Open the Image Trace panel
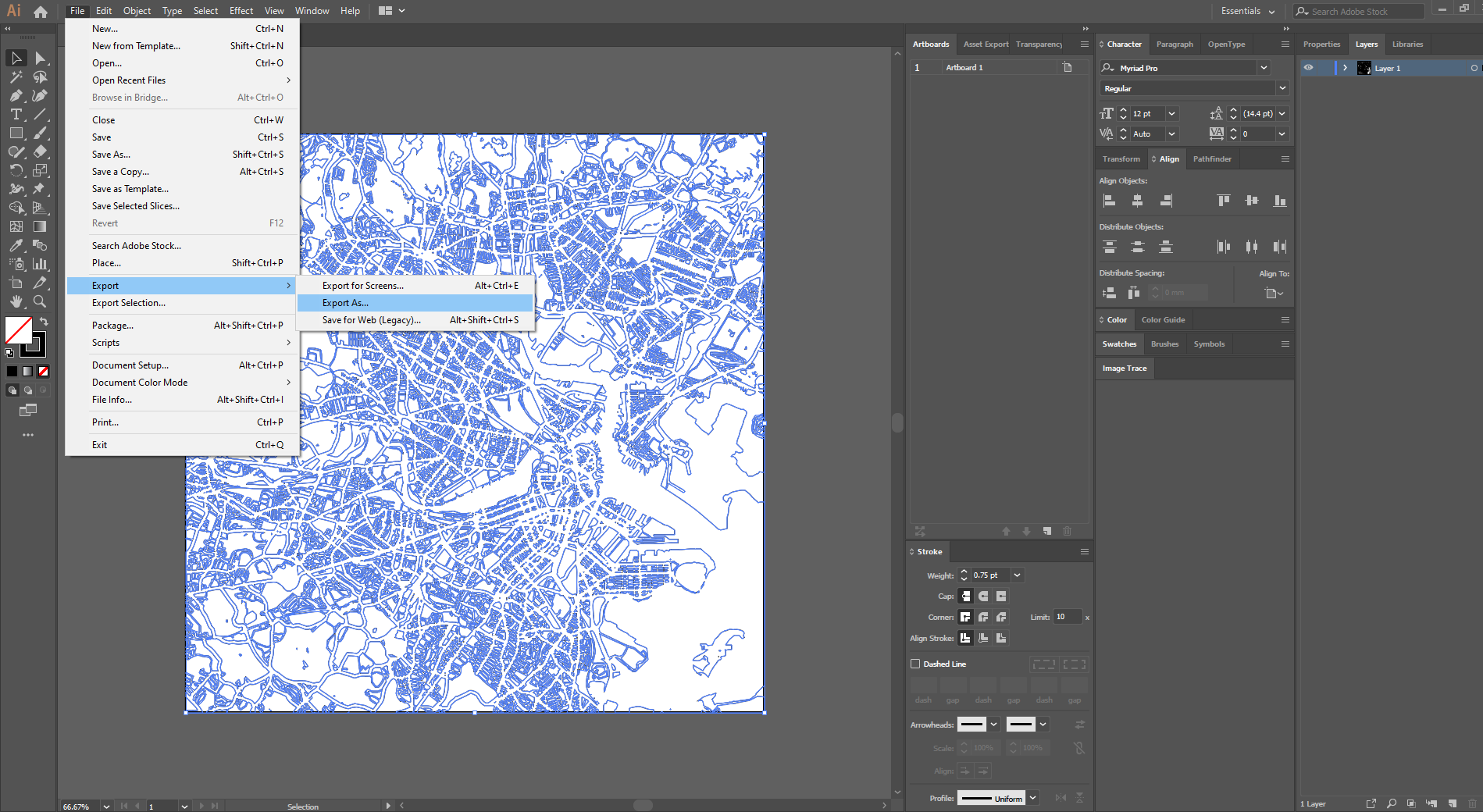This screenshot has width=1483, height=812. click(x=1124, y=368)
